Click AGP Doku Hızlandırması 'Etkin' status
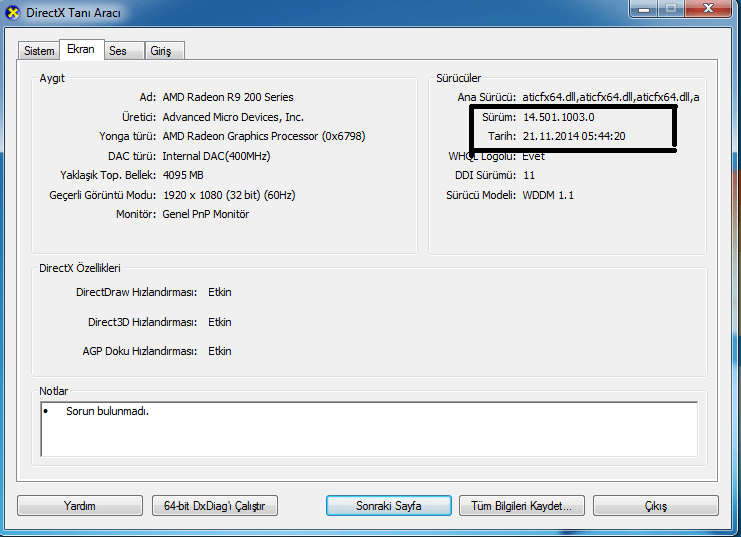Viewport: 741px width, 537px height. coord(220,351)
